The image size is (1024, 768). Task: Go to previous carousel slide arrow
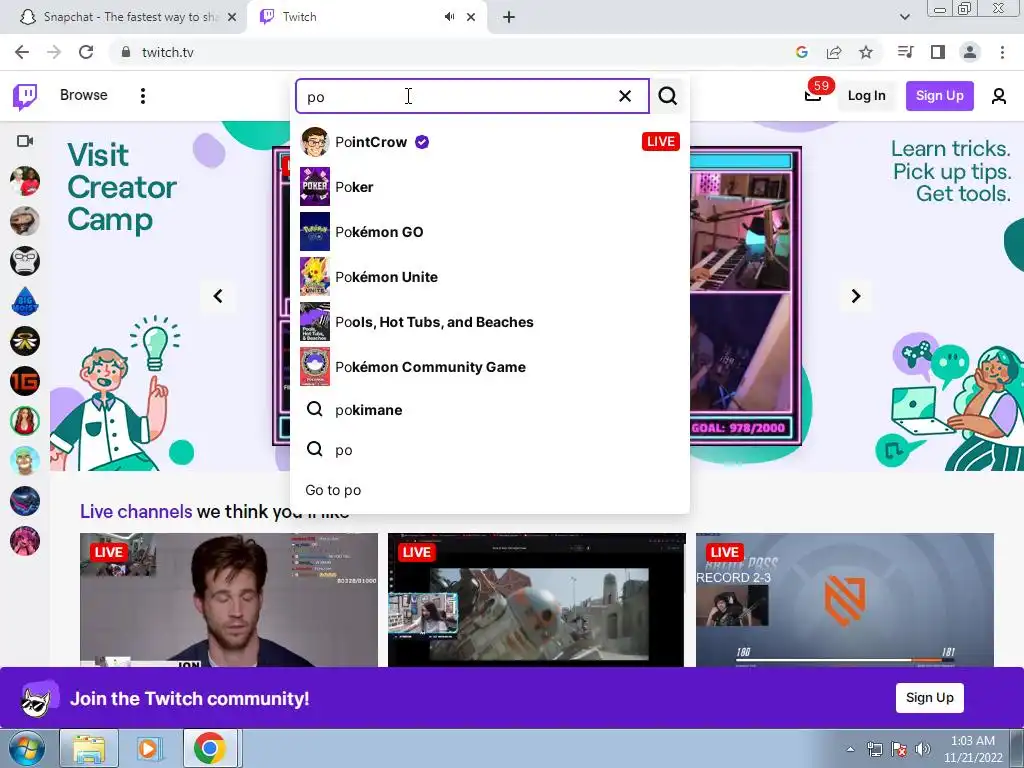[218, 296]
